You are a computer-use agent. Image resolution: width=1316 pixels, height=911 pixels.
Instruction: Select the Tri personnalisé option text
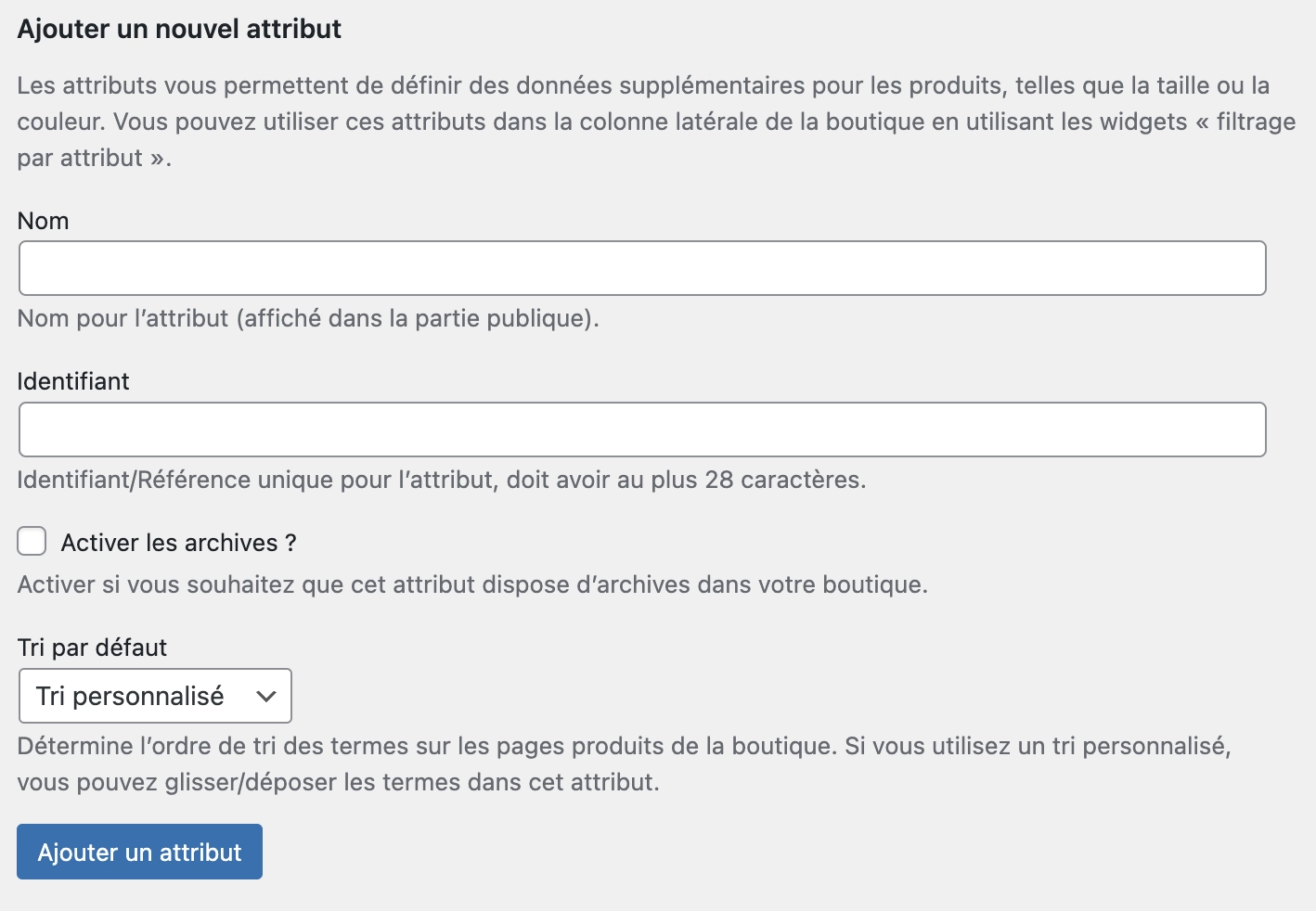(x=130, y=696)
